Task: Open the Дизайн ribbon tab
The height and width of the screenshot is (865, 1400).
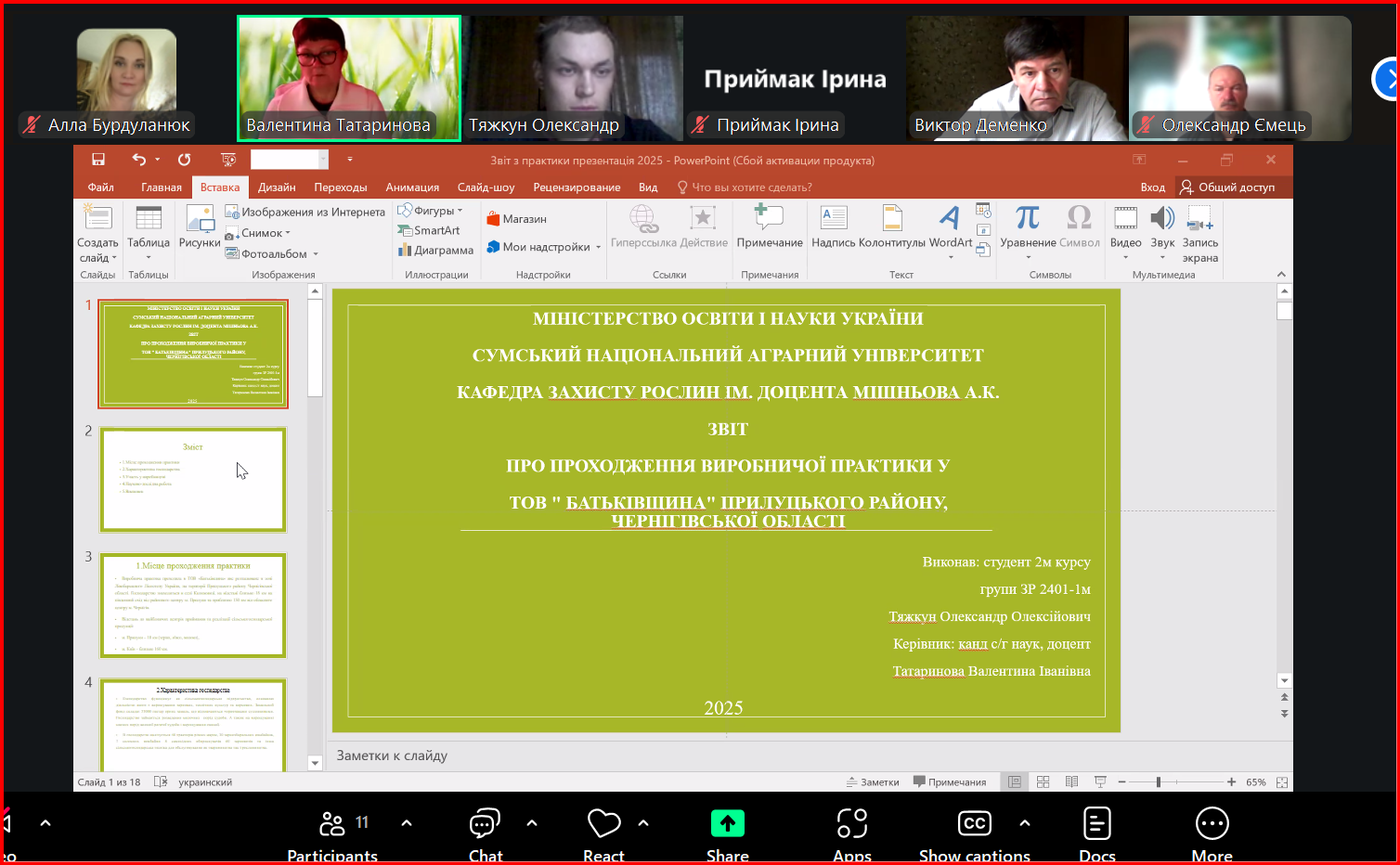Action: 277,187
